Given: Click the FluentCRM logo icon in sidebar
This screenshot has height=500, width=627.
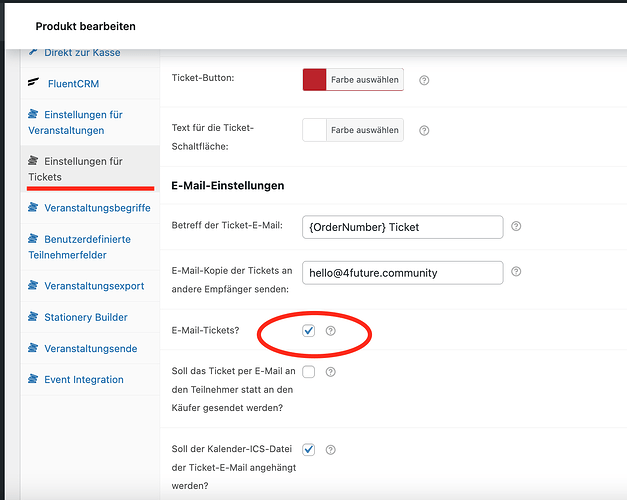Looking at the screenshot, I should click(34, 83).
